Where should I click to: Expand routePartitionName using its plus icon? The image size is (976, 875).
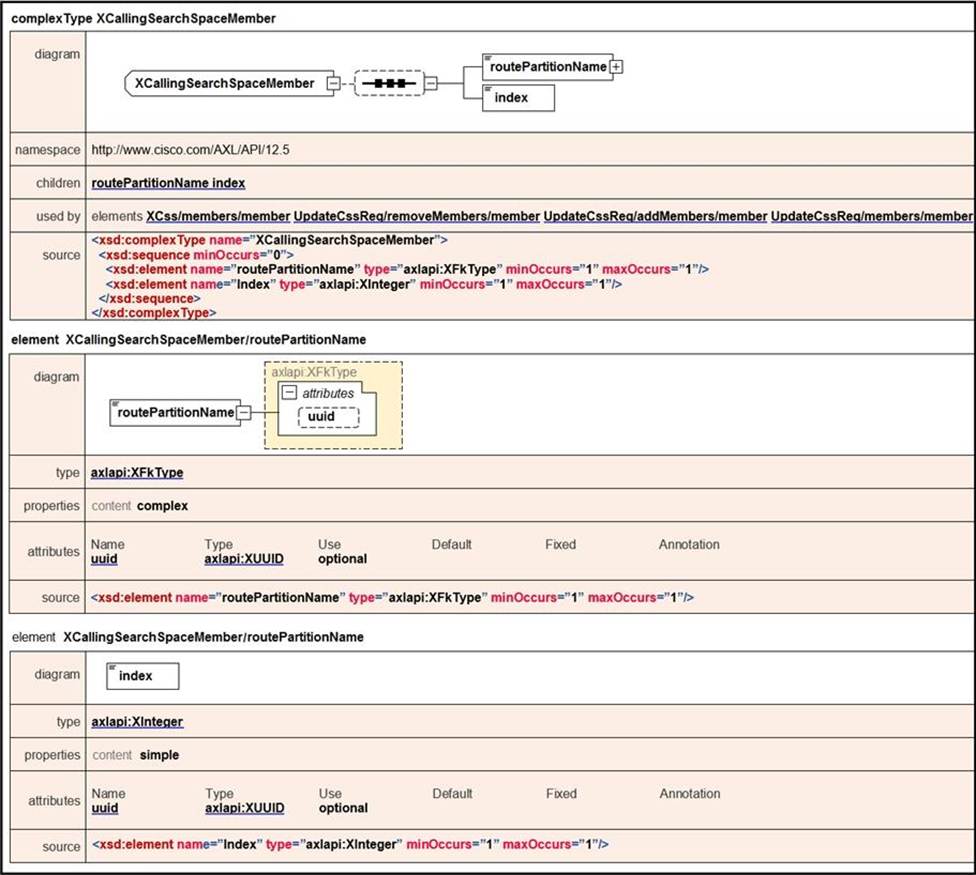click(617, 67)
